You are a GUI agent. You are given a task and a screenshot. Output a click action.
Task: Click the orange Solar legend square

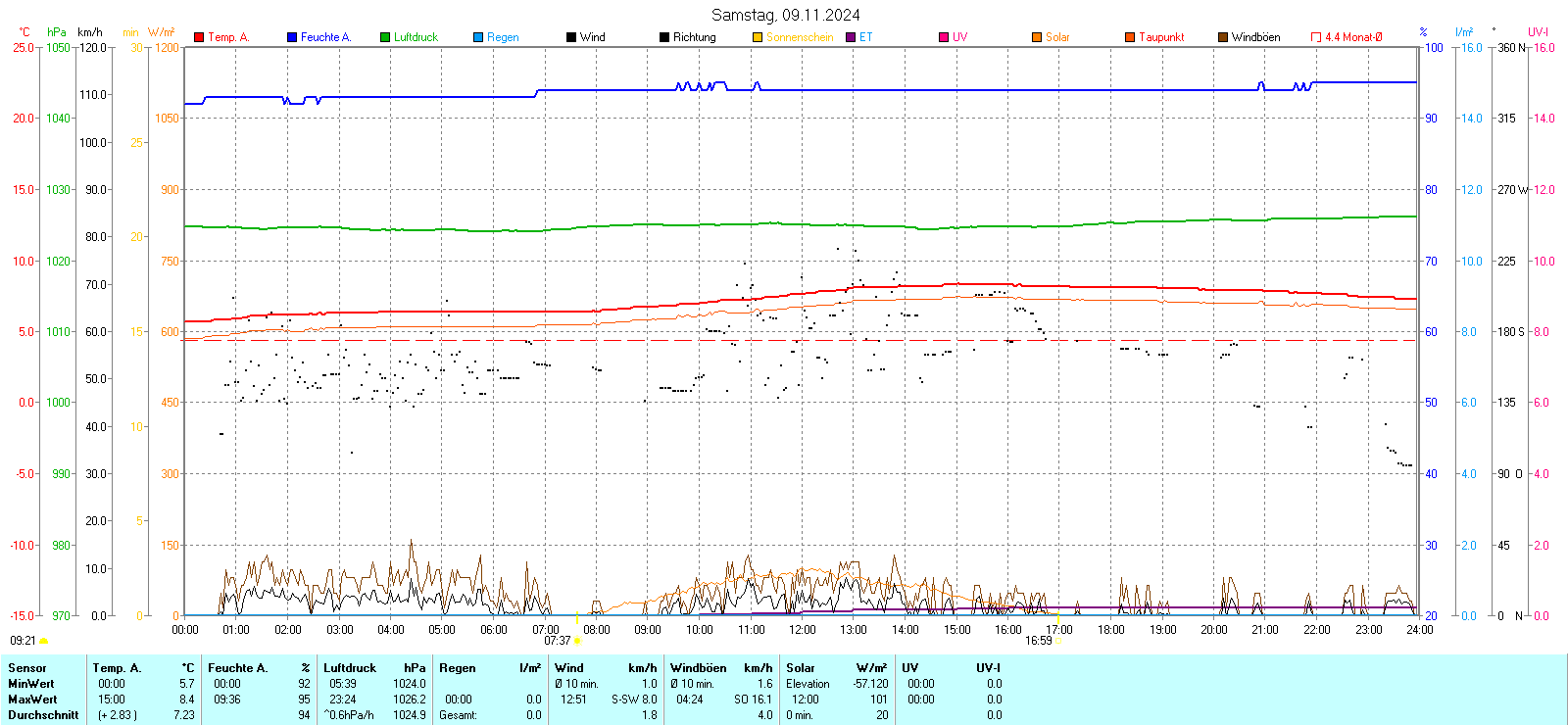(x=1037, y=37)
